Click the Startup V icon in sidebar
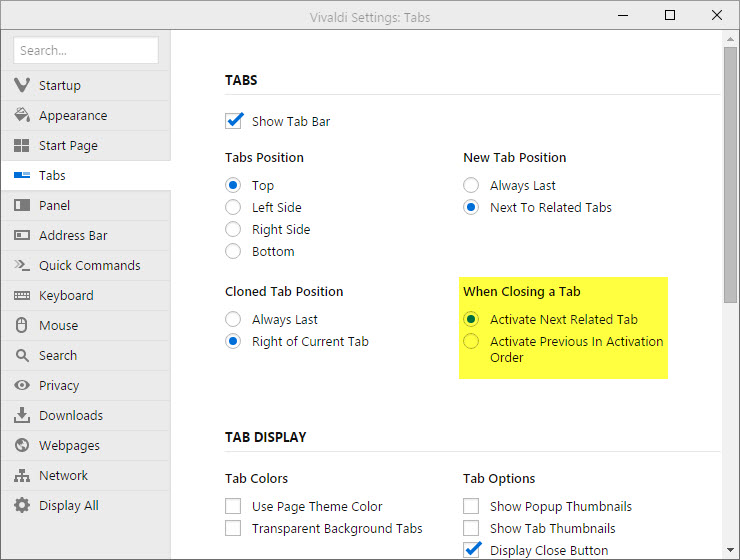Image resolution: width=740 pixels, height=560 pixels. point(22,85)
